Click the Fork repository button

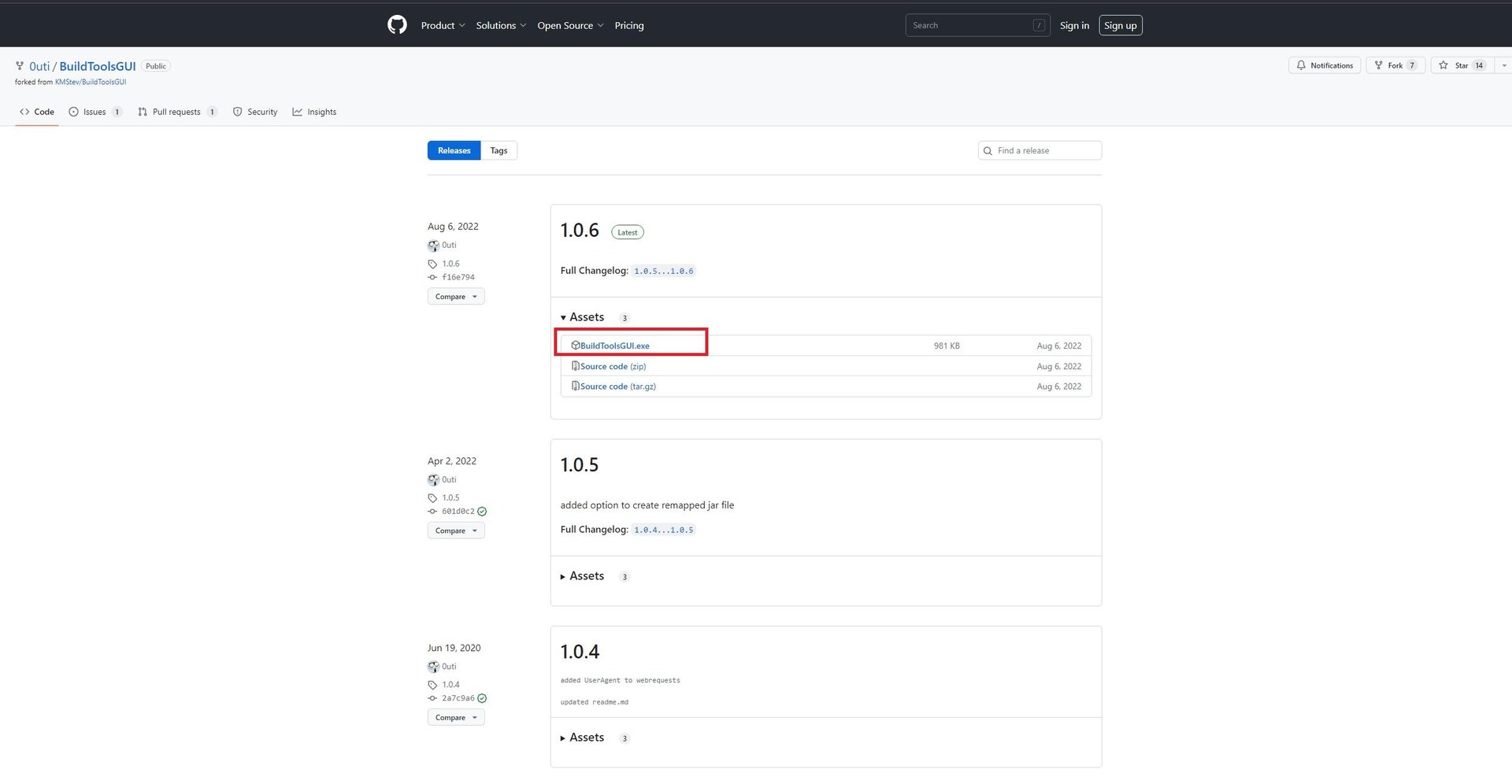tap(1395, 65)
